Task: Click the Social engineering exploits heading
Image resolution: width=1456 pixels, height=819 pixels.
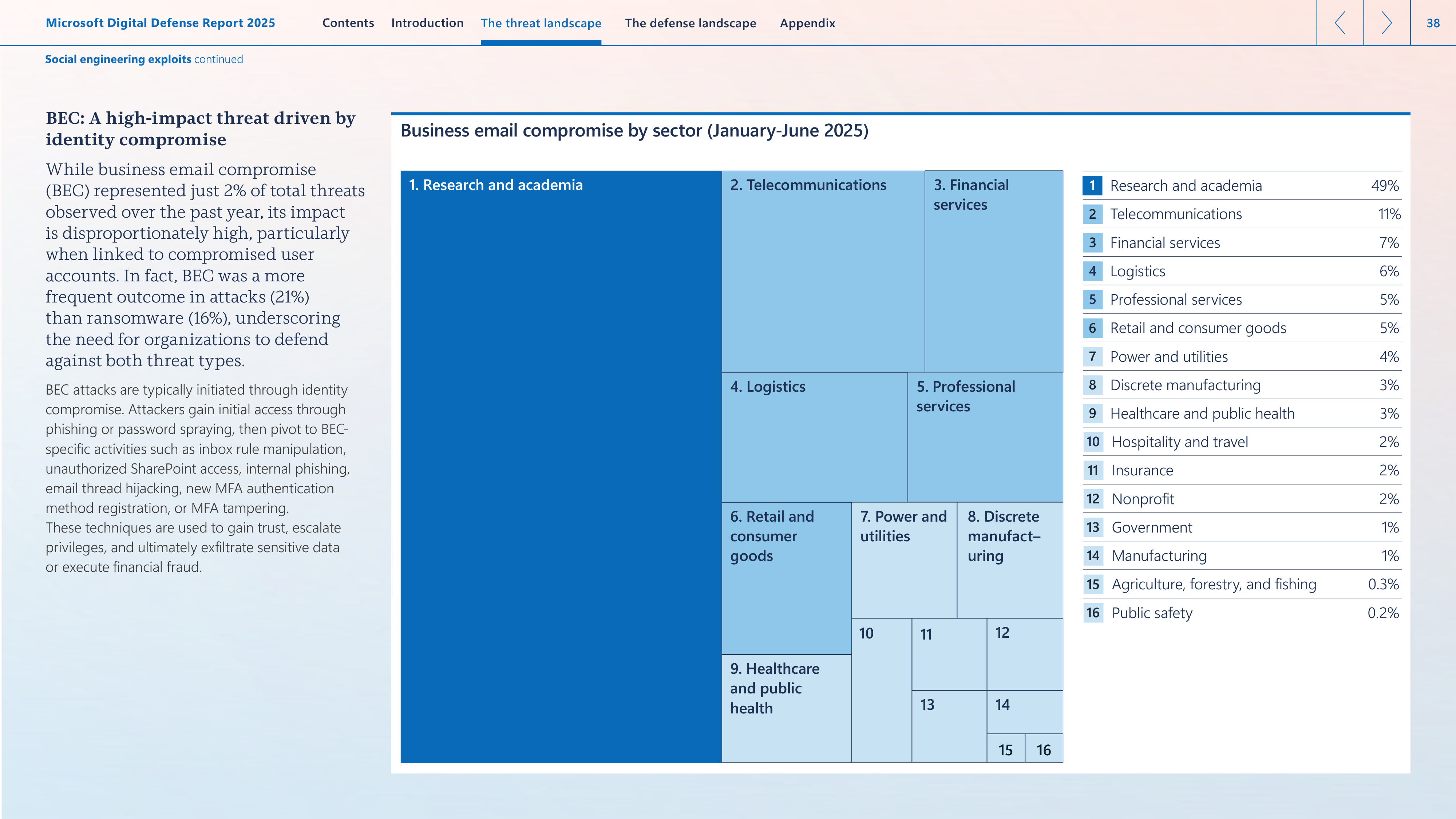Action: click(x=118, y=59)
